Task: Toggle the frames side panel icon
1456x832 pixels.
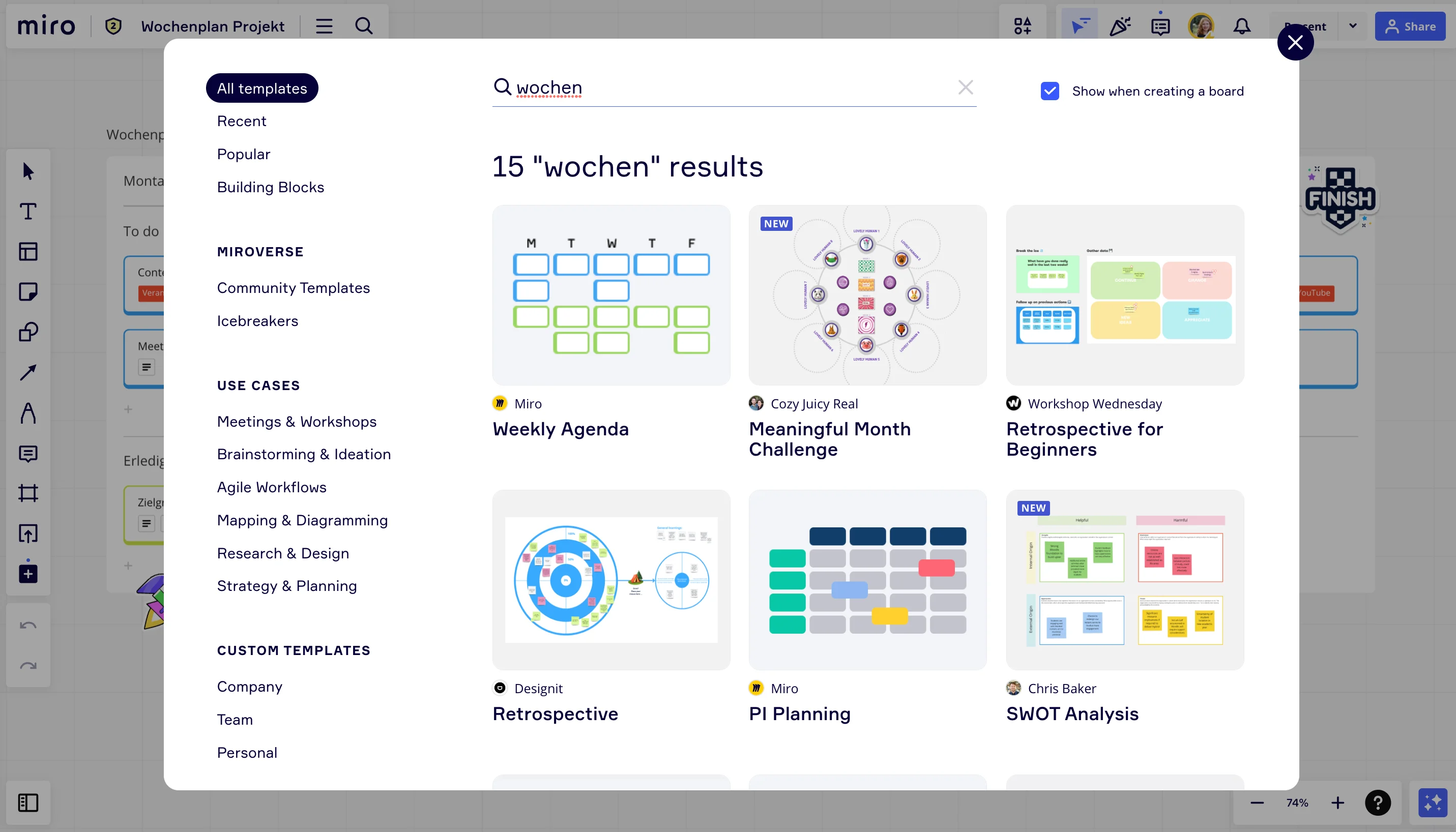Action: click(28, 803)
